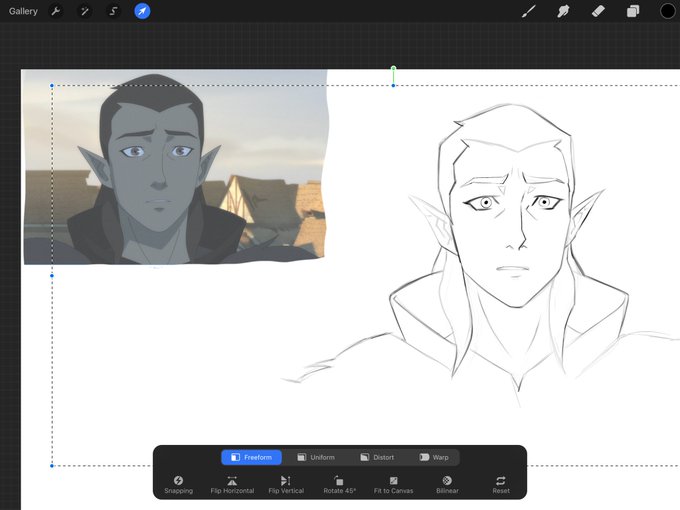
Task: Open the Actions wrench menu
Action: (x=56, y=11)
